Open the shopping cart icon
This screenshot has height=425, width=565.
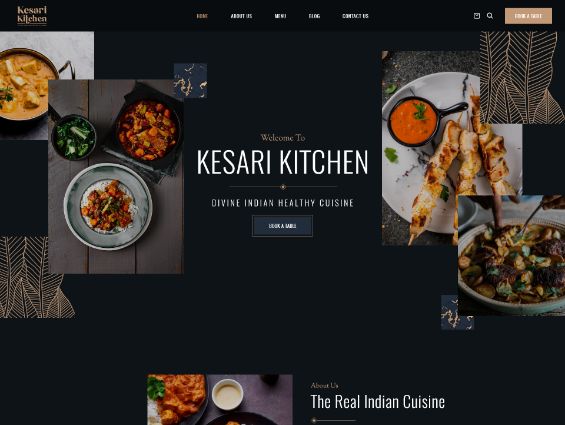click(477, 16)
